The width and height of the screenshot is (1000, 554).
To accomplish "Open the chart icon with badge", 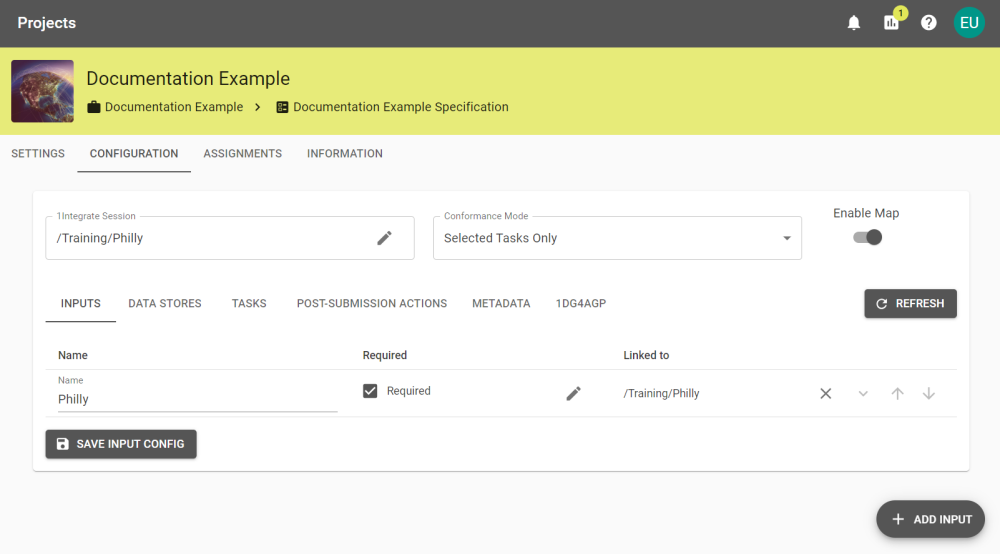I will pos(892,23).
